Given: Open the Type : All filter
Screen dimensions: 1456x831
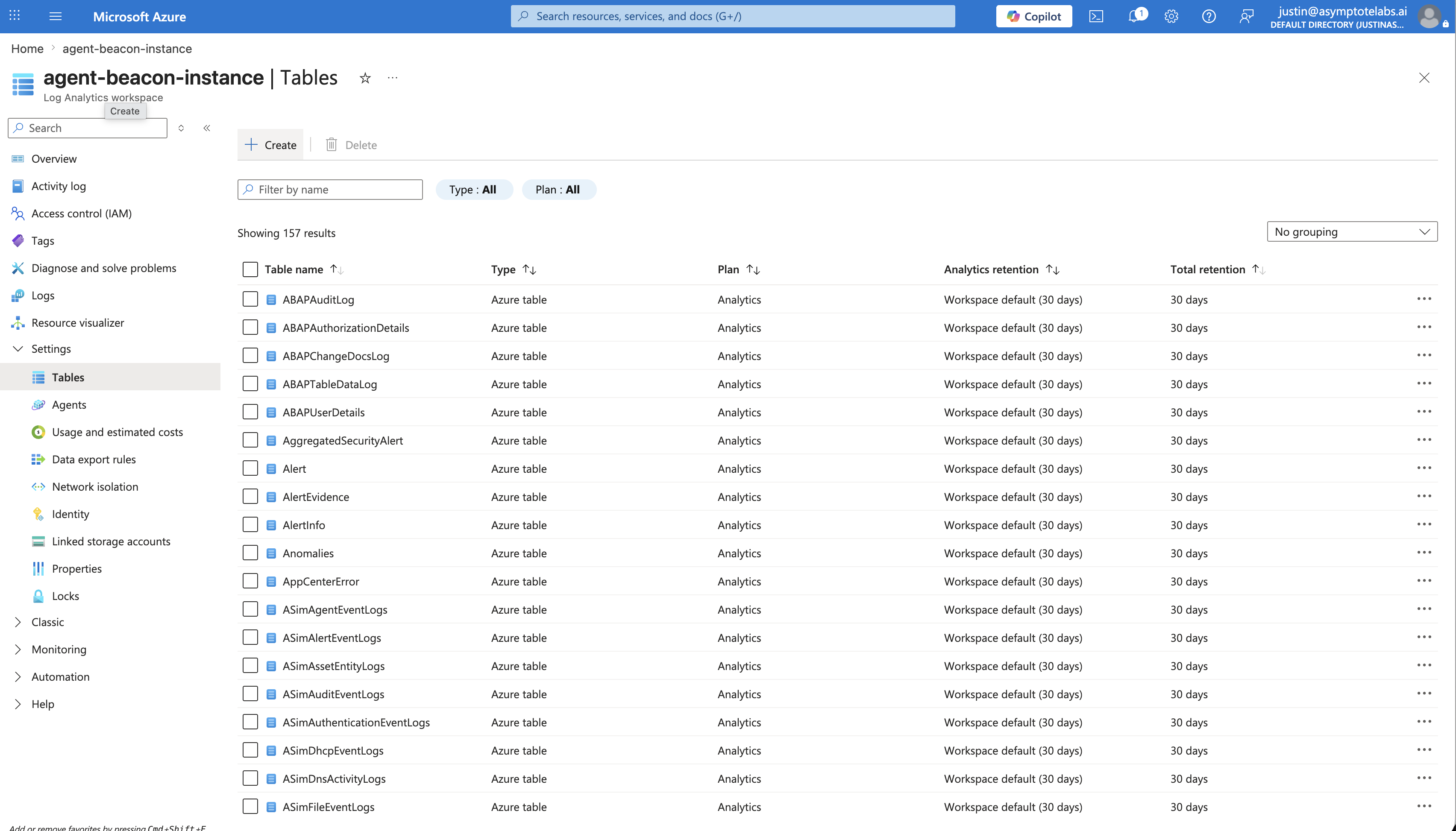Looking at the screenshot, I should click(x=474, y=190).
